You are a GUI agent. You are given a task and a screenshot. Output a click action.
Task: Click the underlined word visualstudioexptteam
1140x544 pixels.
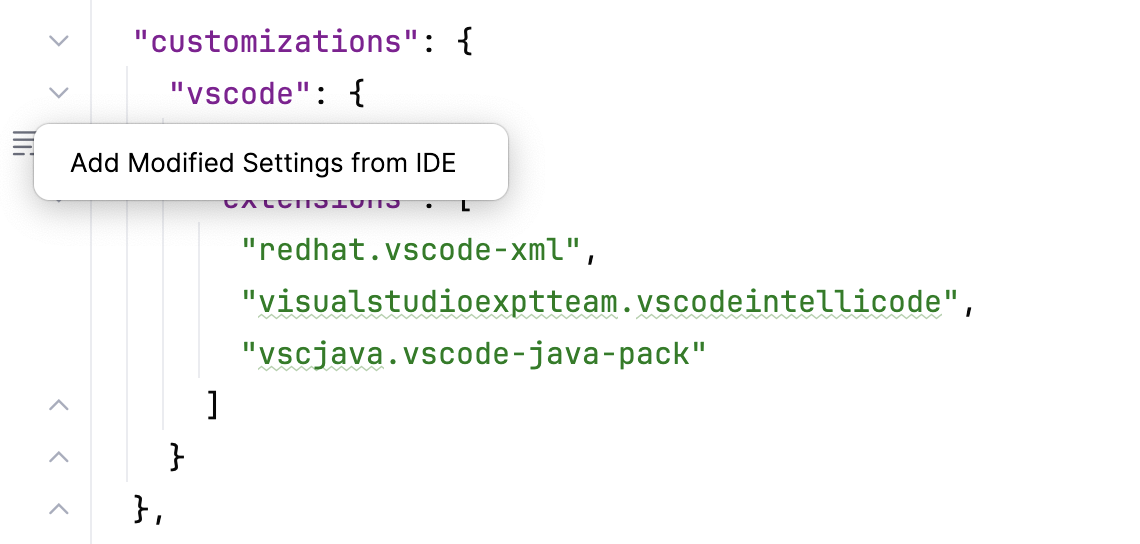438,302
